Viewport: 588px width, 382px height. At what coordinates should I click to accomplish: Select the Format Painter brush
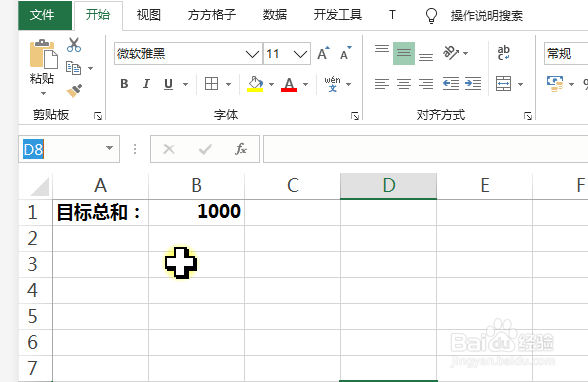click(74, 90)
